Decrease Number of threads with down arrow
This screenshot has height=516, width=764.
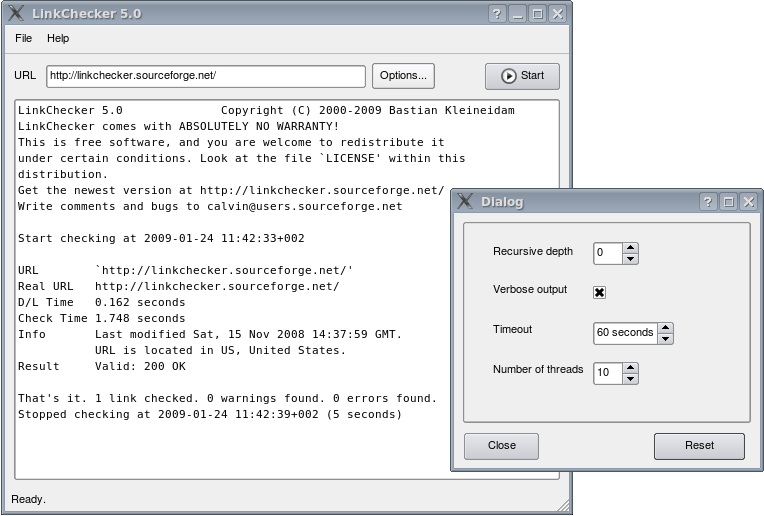click(x=630, y=379)
